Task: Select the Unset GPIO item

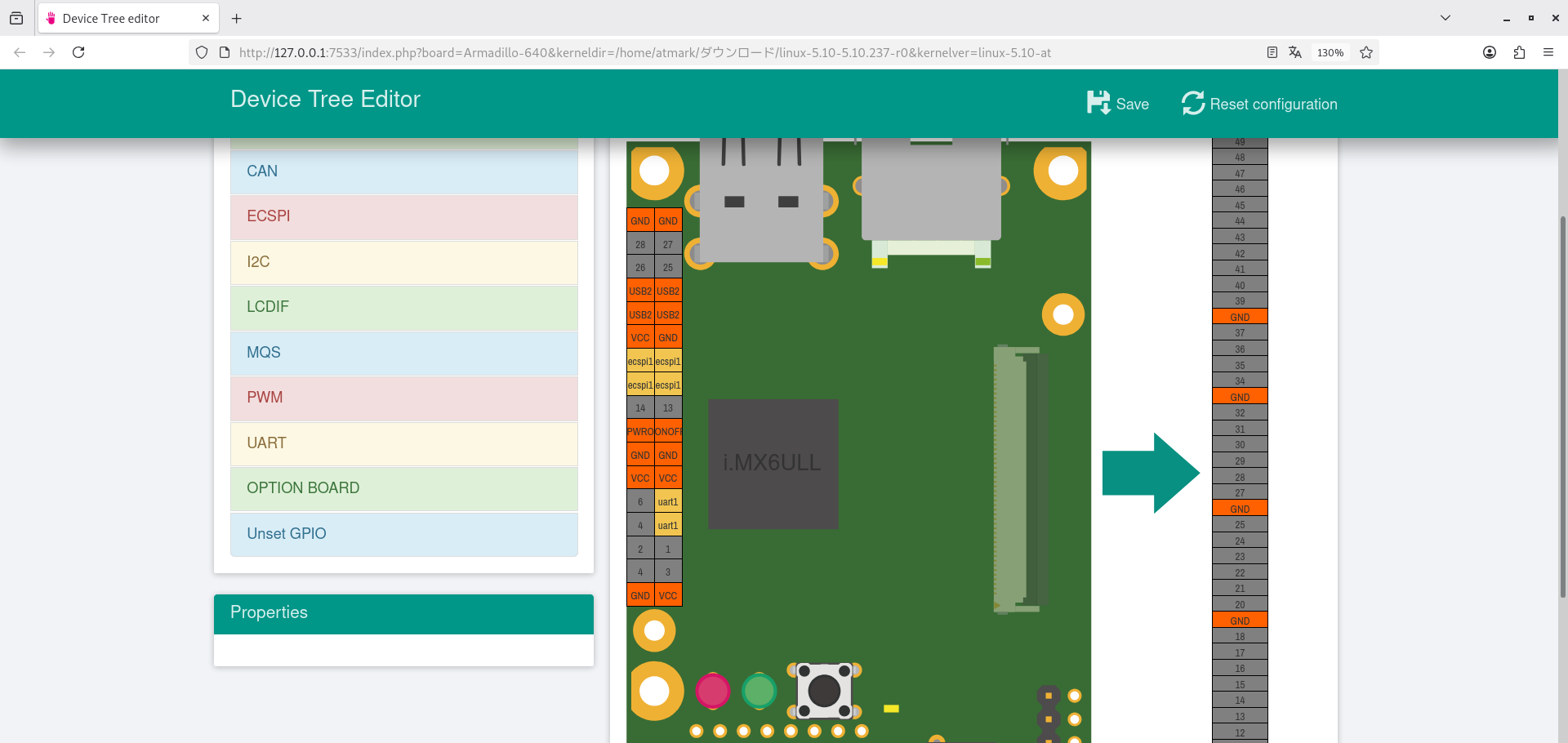Action: pyautogui.click(x=403, y=534)
